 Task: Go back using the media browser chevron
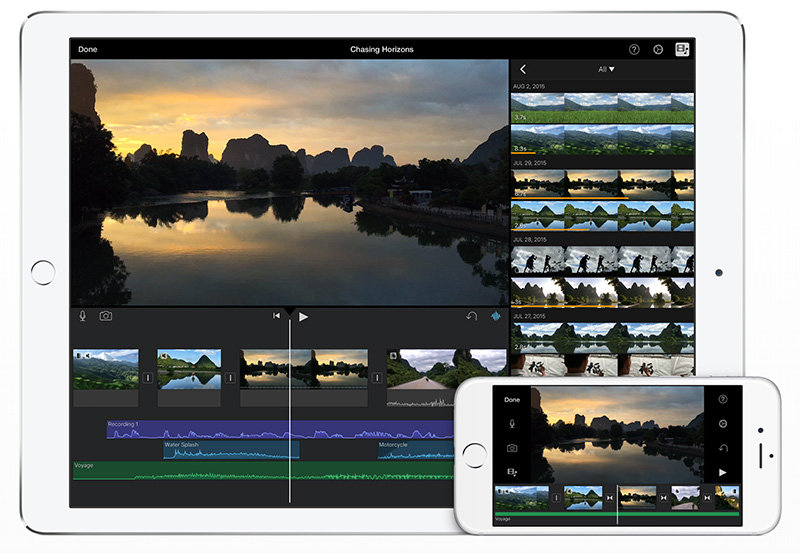523,70
